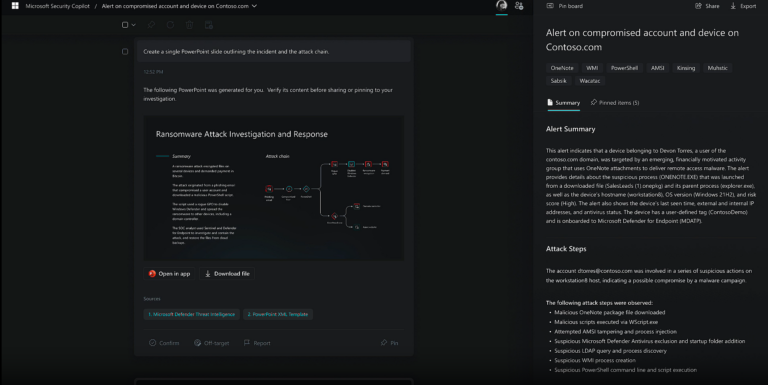Click the pin icon in prompt toolbar
This screenshot has height=385, width=768.
pyautogui.click(x=151, y=25)
